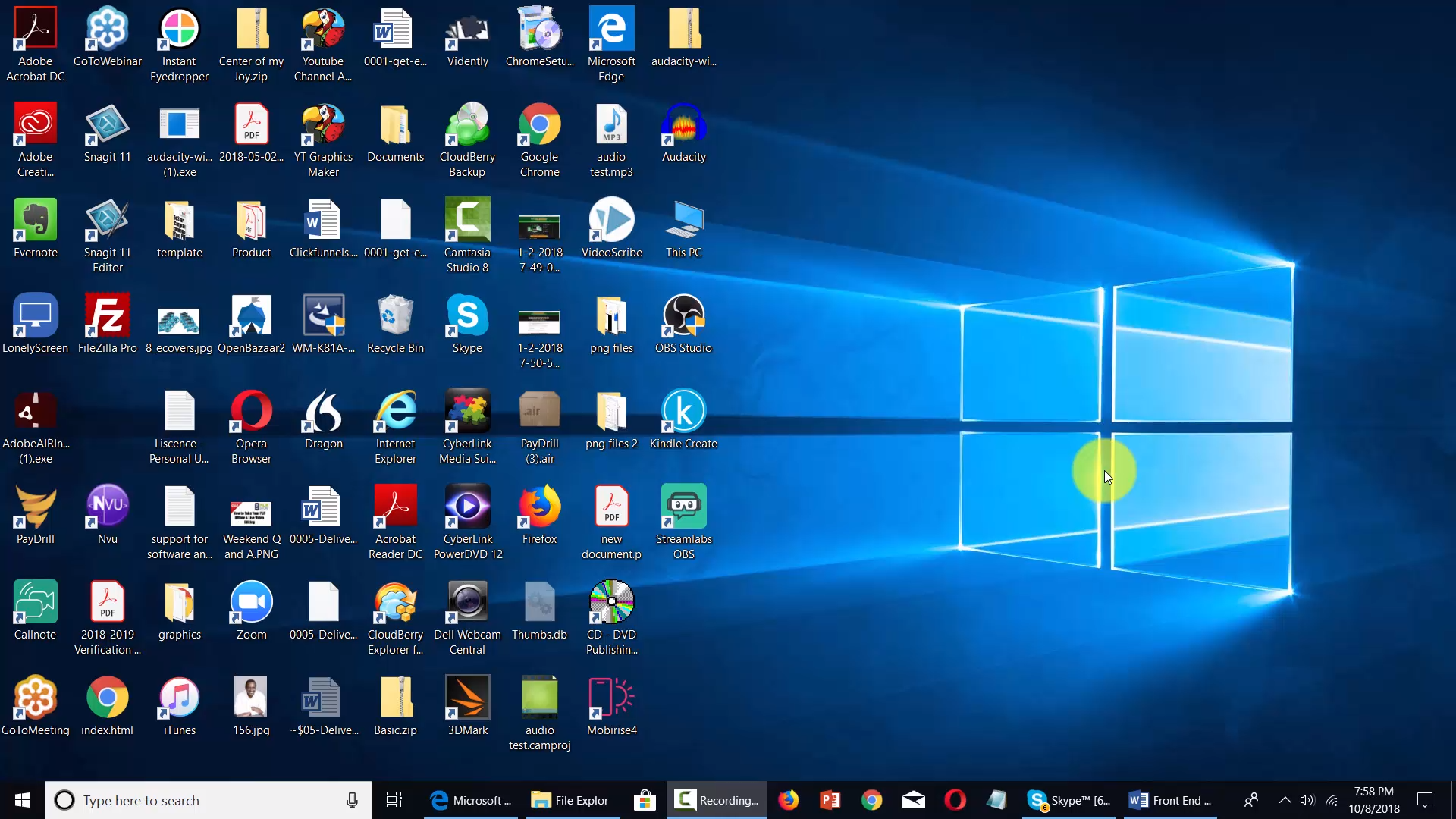Select the index.html file

click(107, 705)
